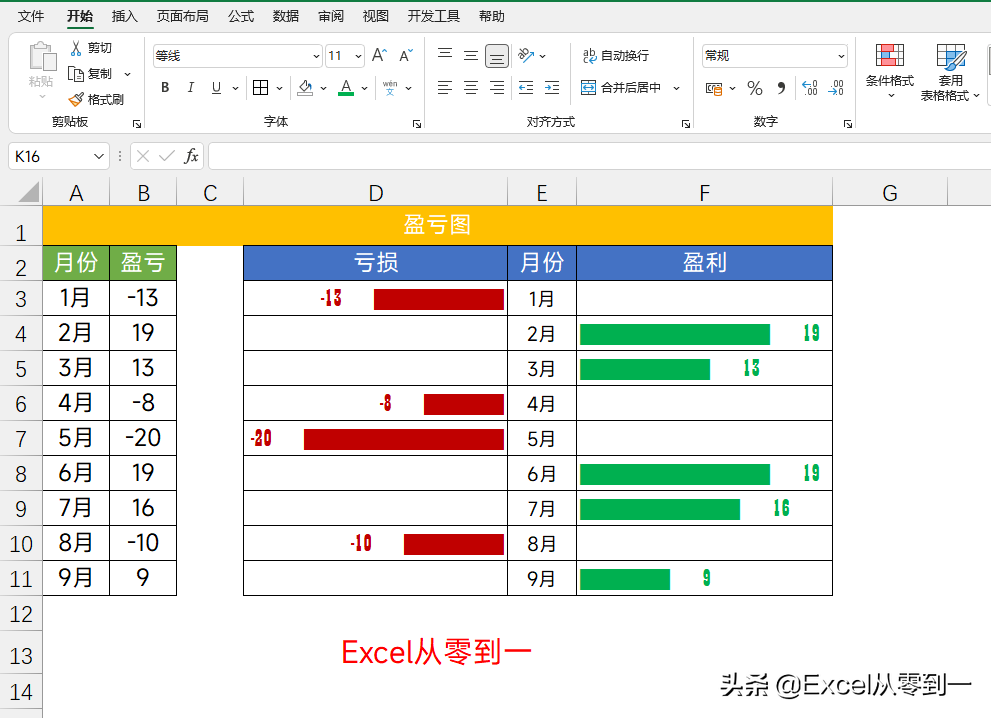Select the row 7 header
The image size is (991, 718).
21,438
